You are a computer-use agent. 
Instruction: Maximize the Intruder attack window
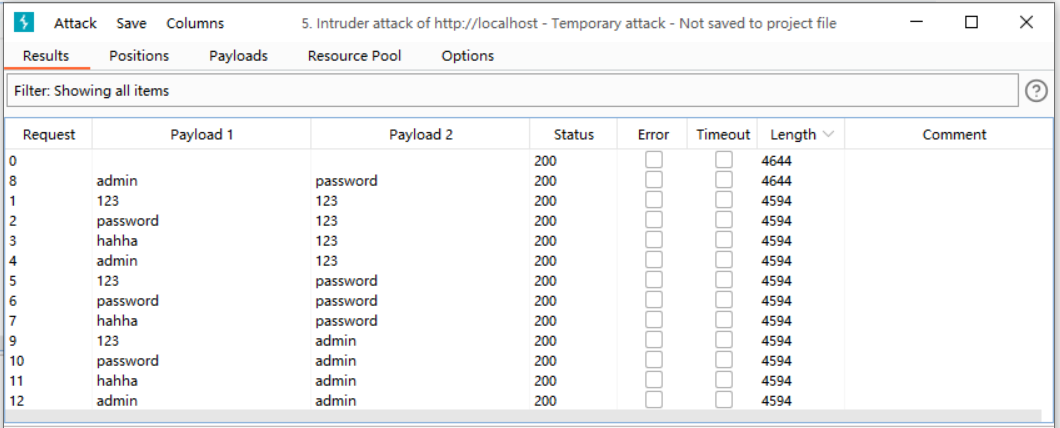pyautogui.click(x=971, y=23)
